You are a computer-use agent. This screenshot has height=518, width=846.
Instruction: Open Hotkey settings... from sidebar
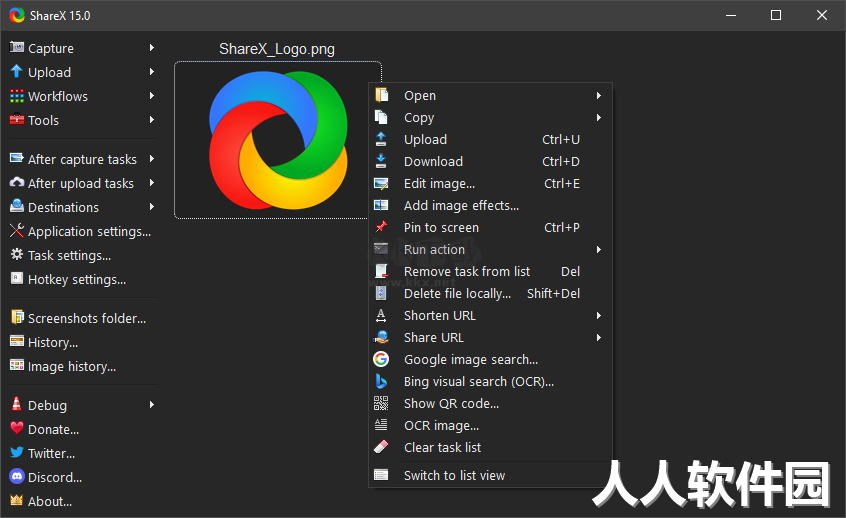(x=77, y=280)
